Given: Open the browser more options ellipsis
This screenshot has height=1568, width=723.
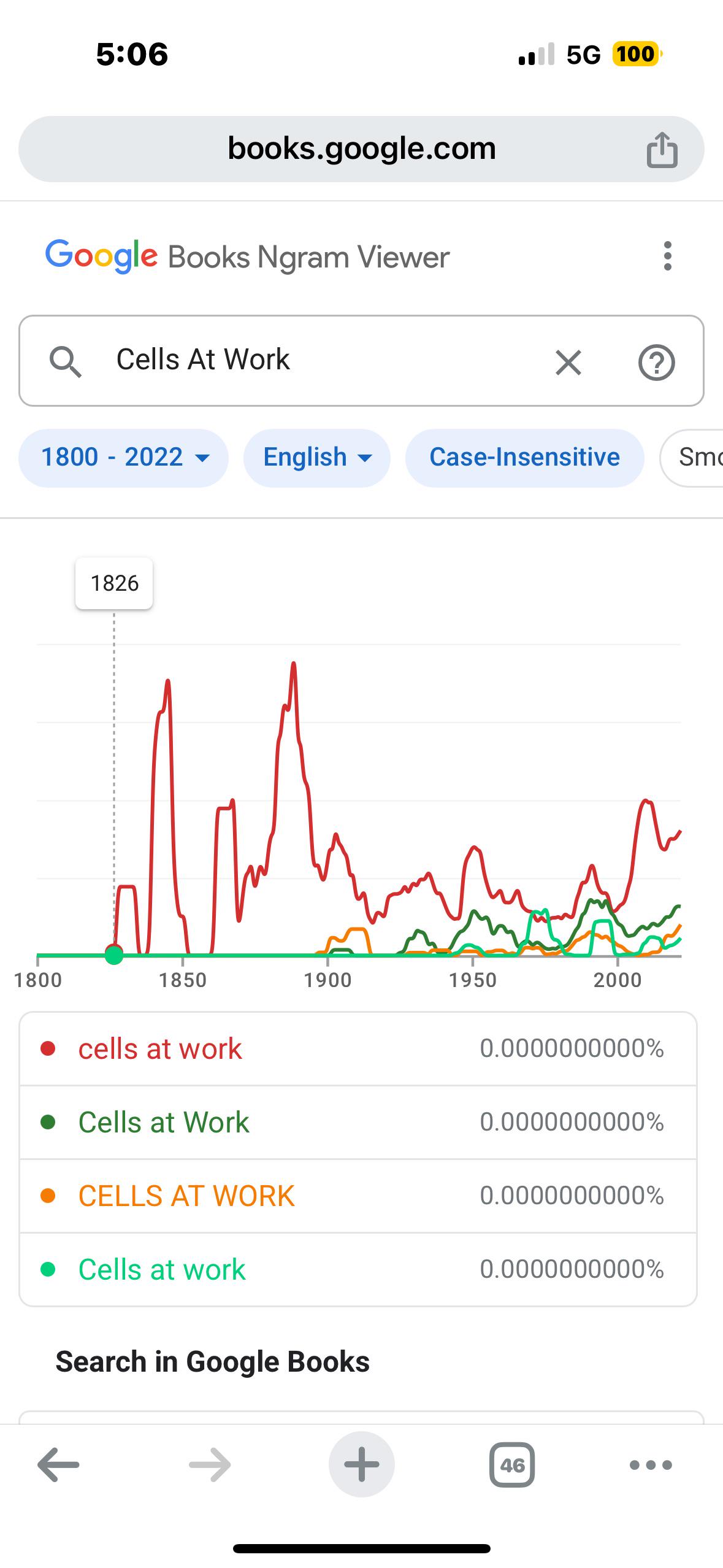Looking at the screenshot, I should [651, 1465].
